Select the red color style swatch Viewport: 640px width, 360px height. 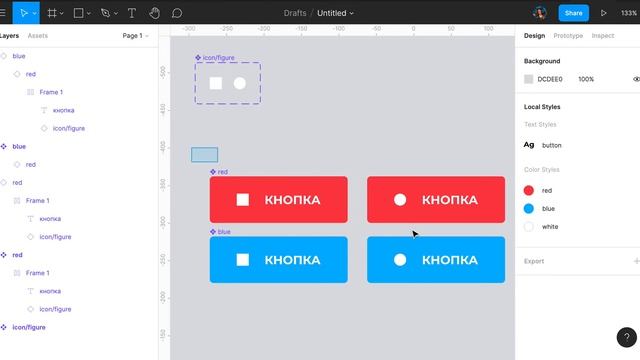529,190
